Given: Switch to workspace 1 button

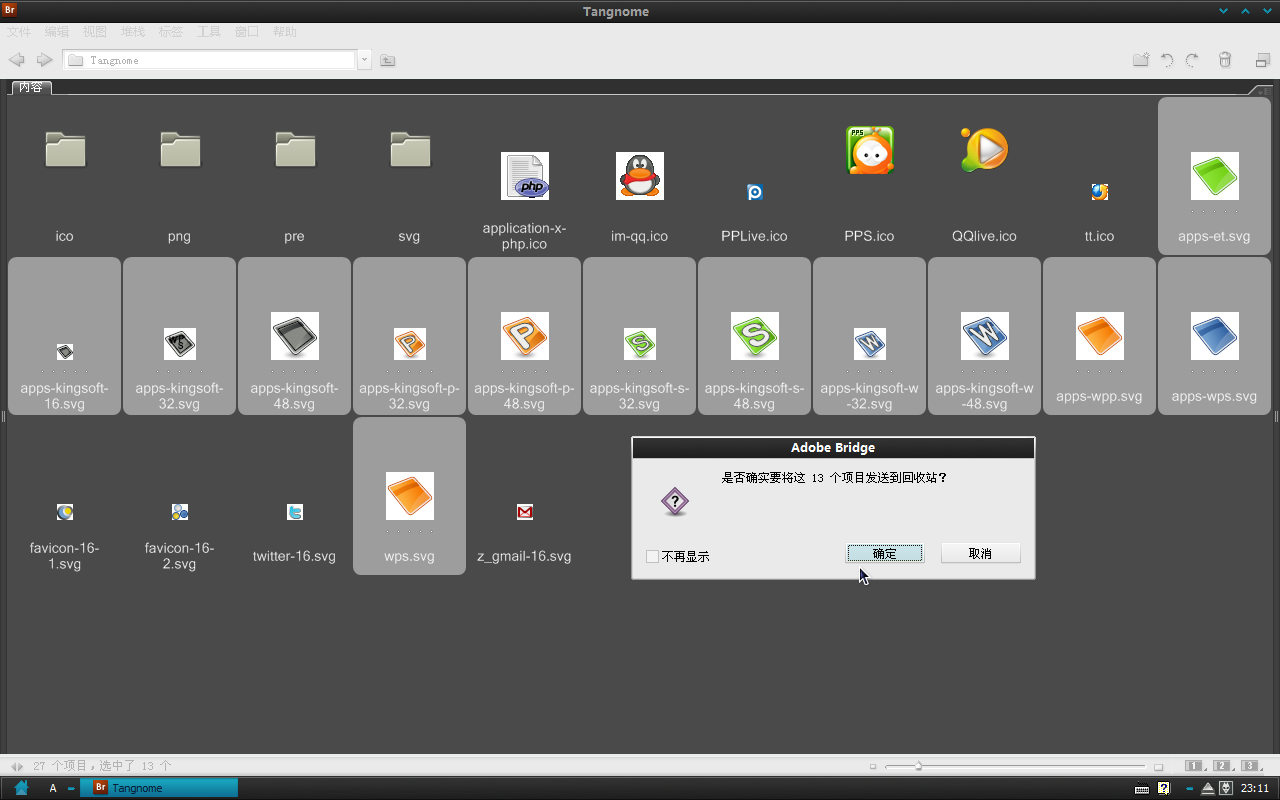Looking at the screenshot, I should 1194,766.
